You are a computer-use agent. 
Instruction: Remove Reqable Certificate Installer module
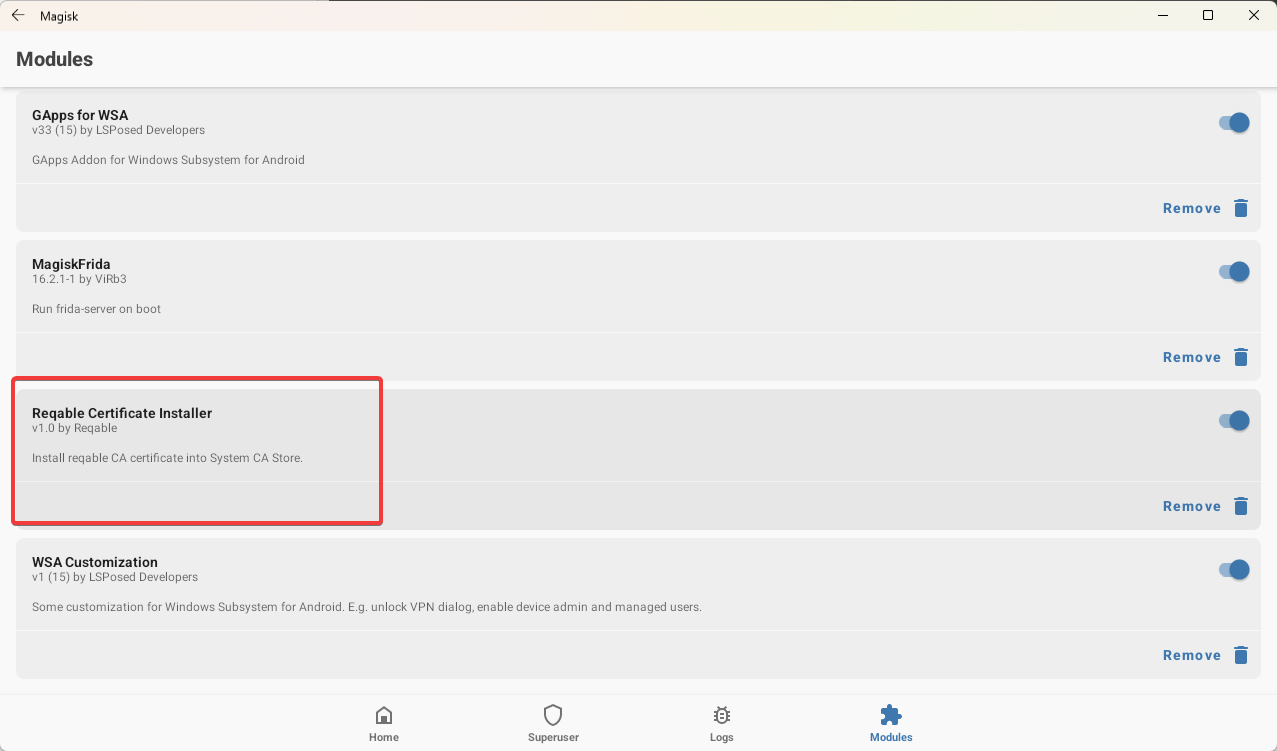pos(1192,506)
